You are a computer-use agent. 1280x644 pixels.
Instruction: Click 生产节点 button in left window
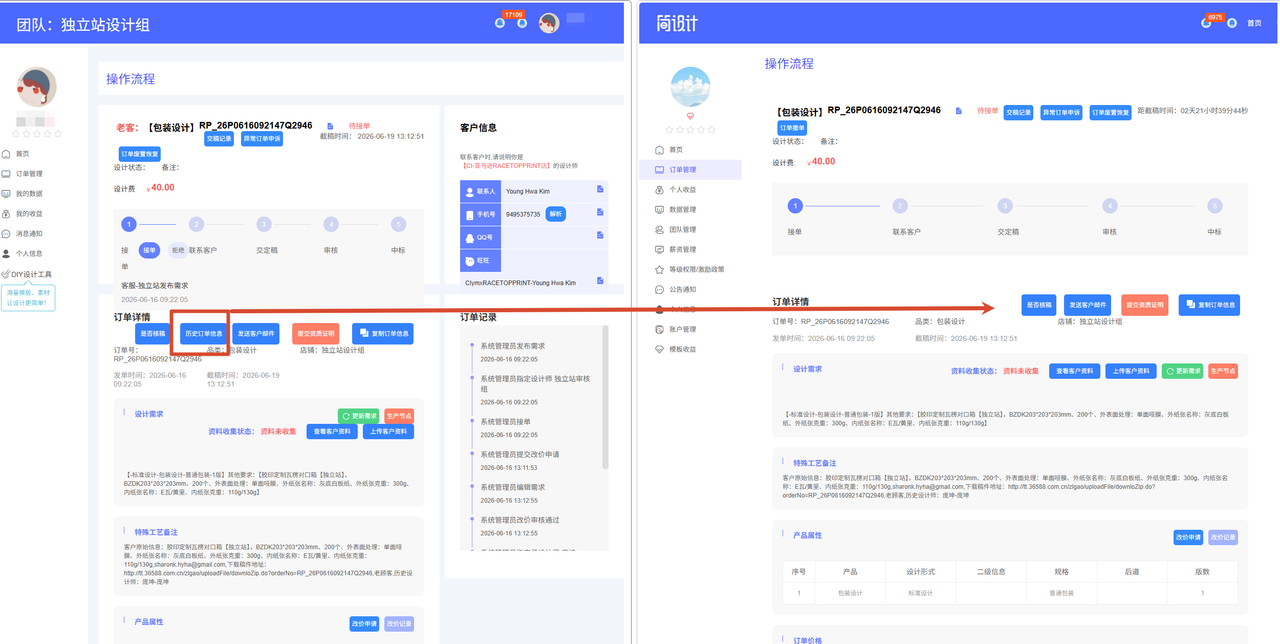coord(398,416)
